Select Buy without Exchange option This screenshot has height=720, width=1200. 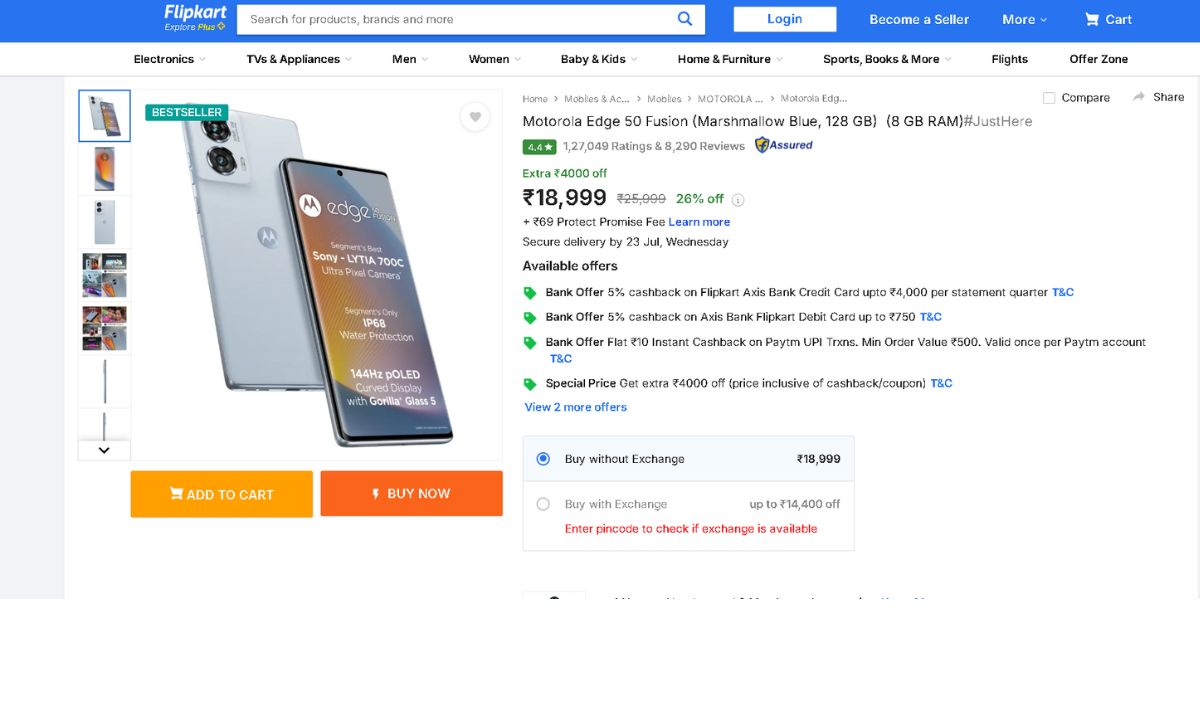pos(543,459)
